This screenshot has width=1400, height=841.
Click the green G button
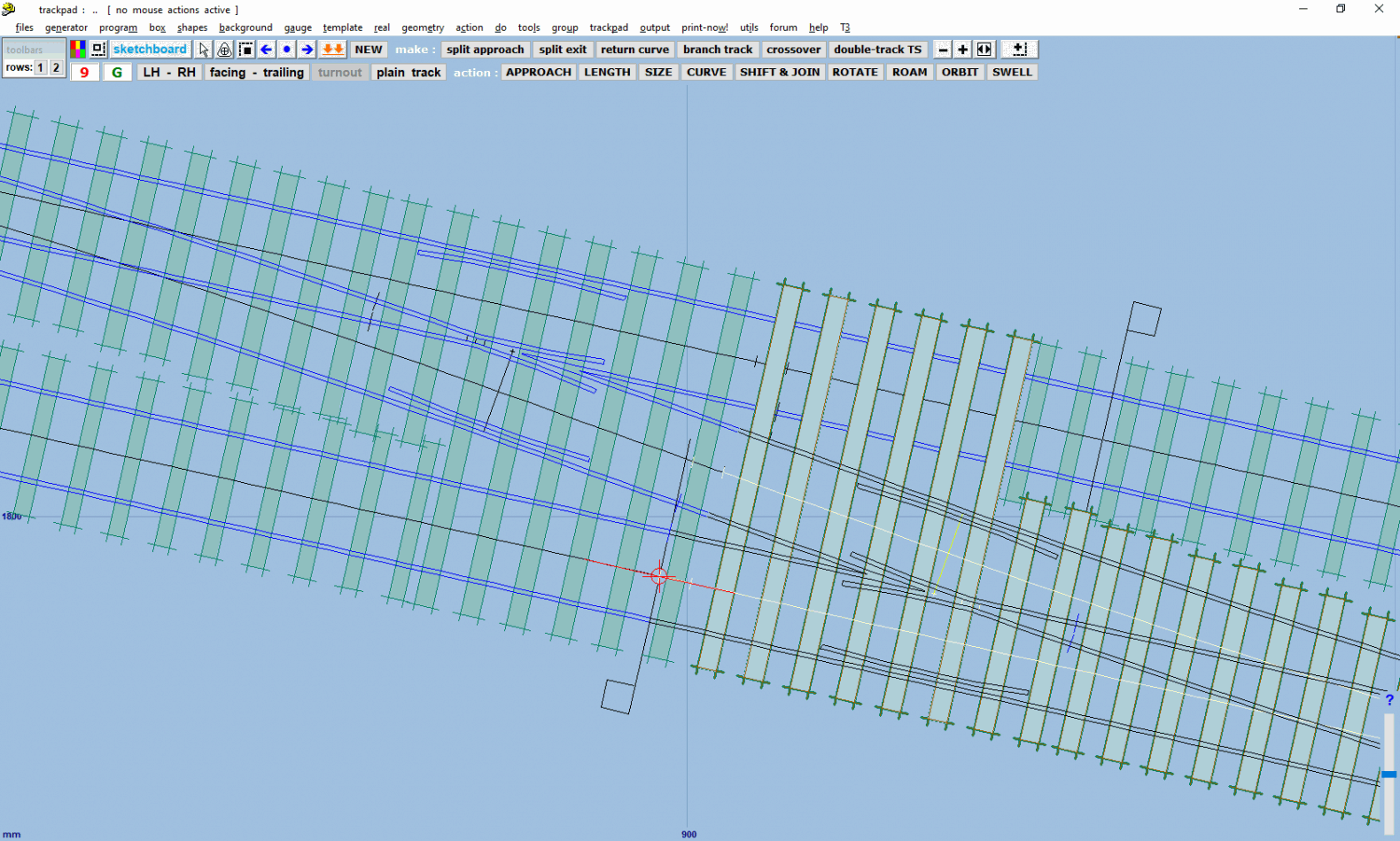(117, 73)
